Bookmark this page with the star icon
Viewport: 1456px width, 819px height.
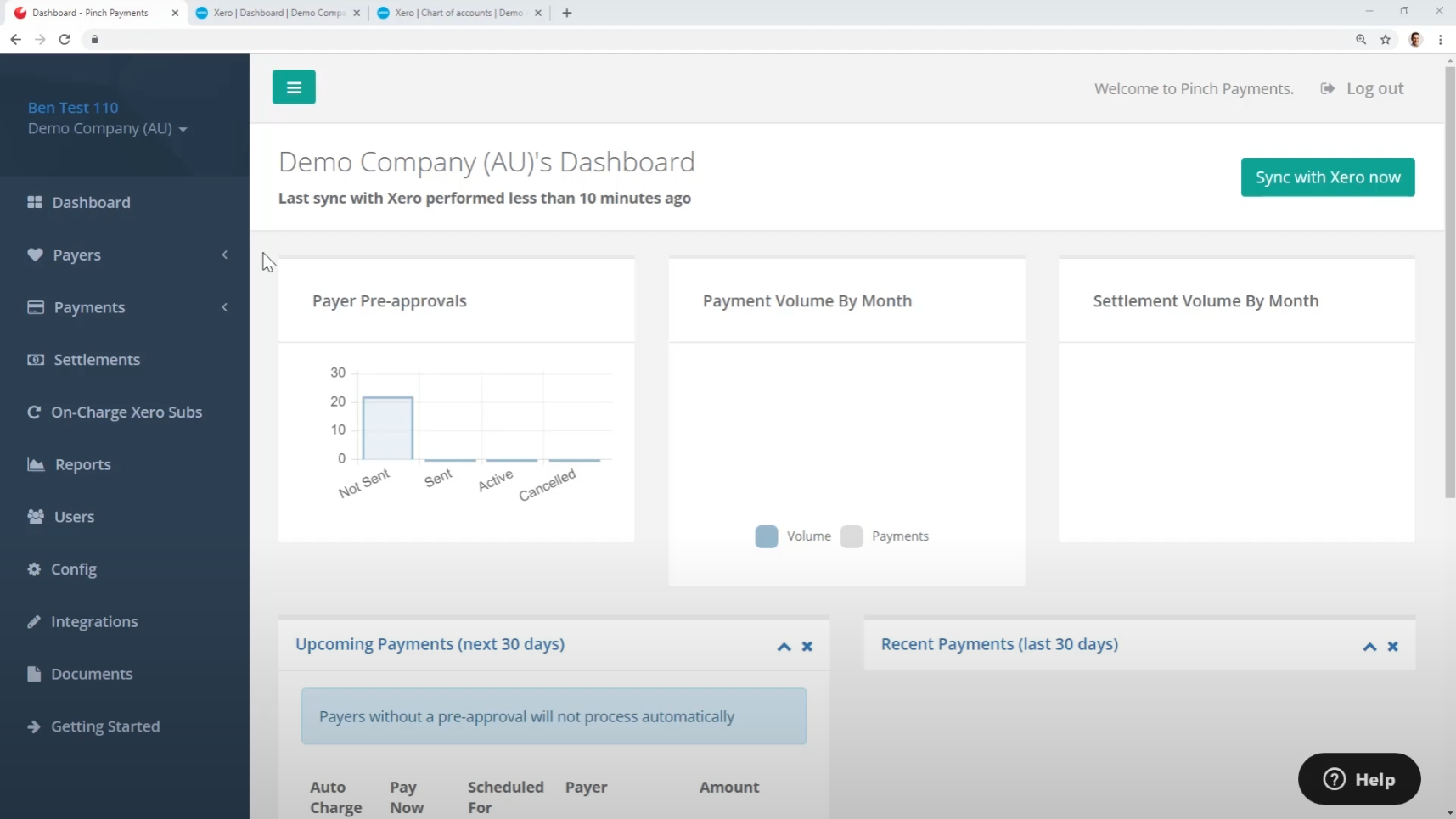pyautogui.click(x=1386, y=39)
